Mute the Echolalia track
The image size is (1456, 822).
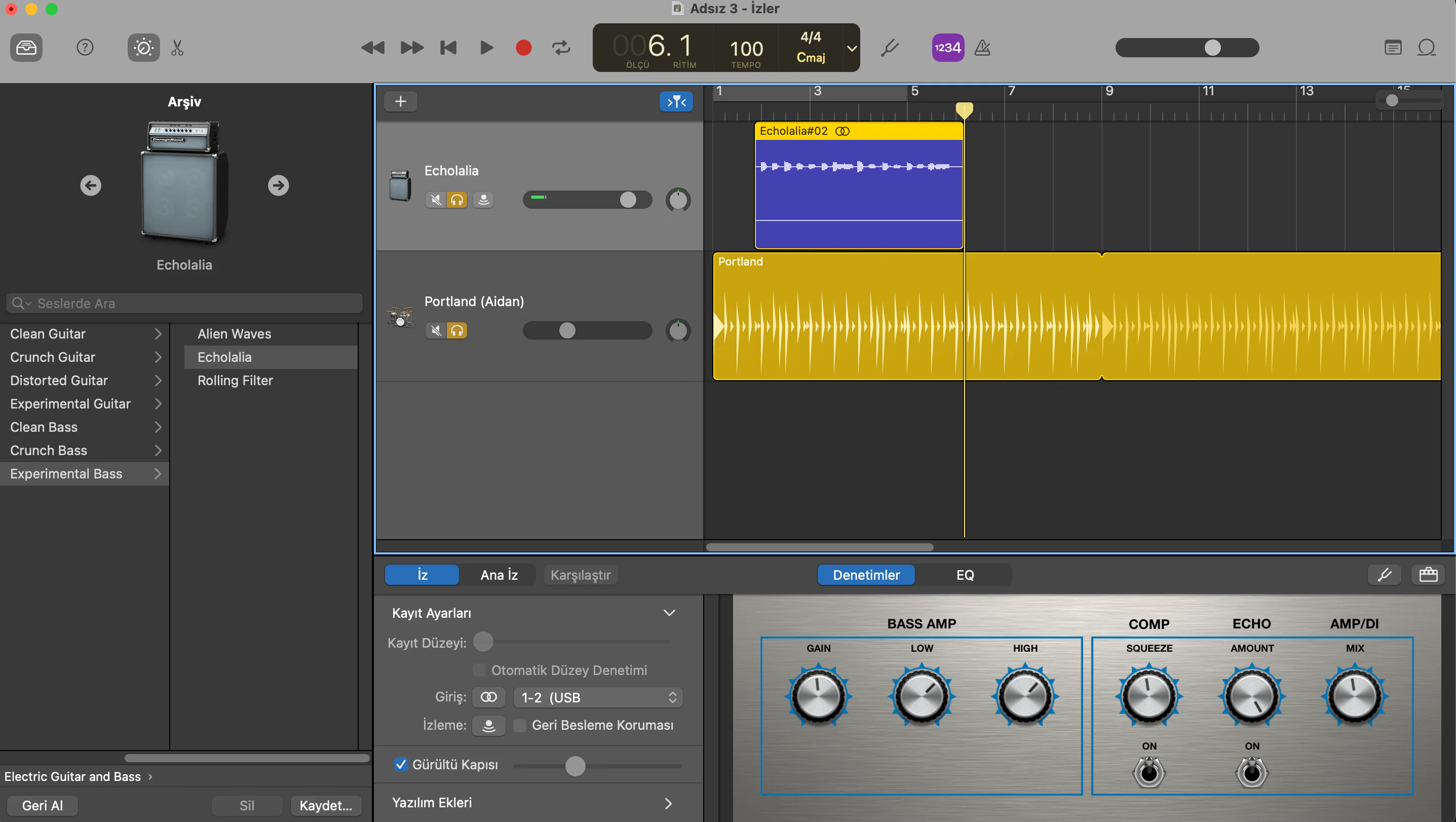coord(435,200)
